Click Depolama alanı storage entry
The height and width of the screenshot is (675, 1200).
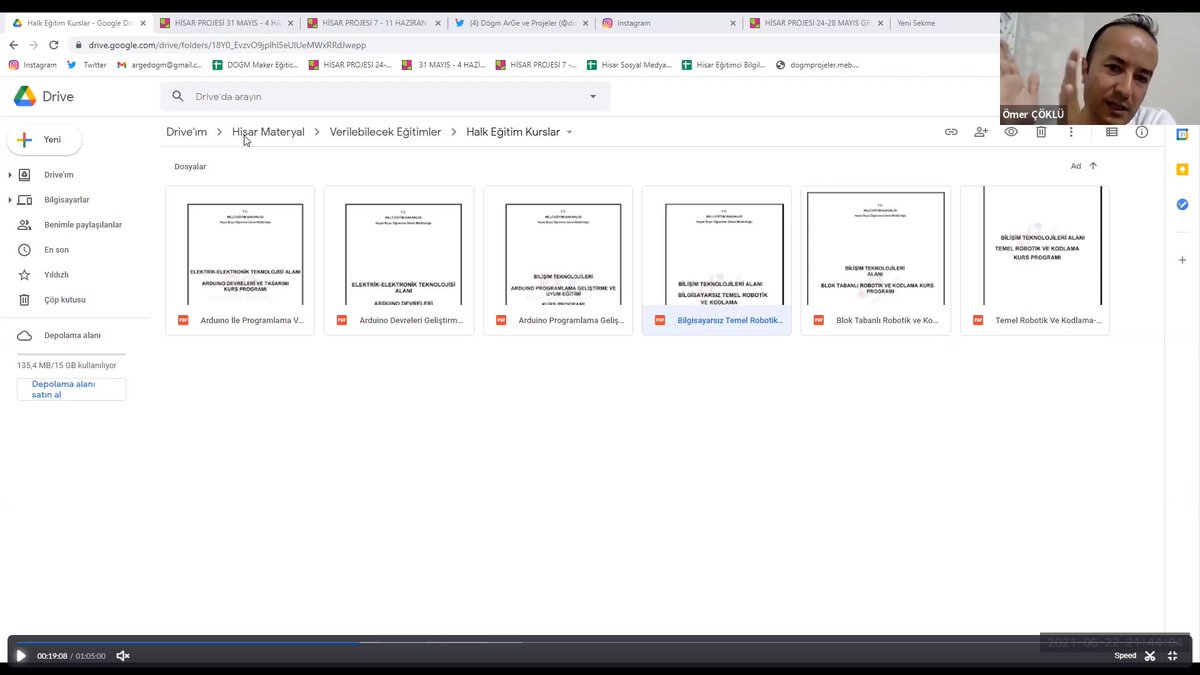tap(72, 336)
